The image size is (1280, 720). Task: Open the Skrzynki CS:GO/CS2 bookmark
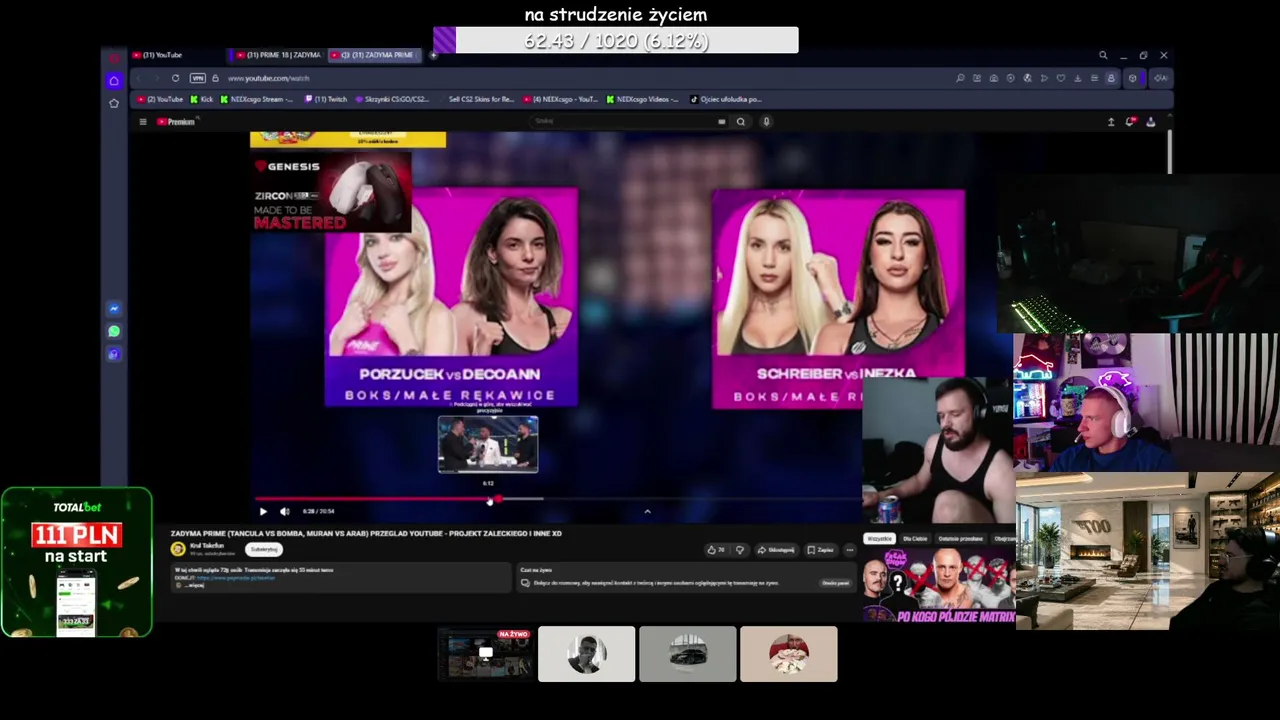point(392,99)
